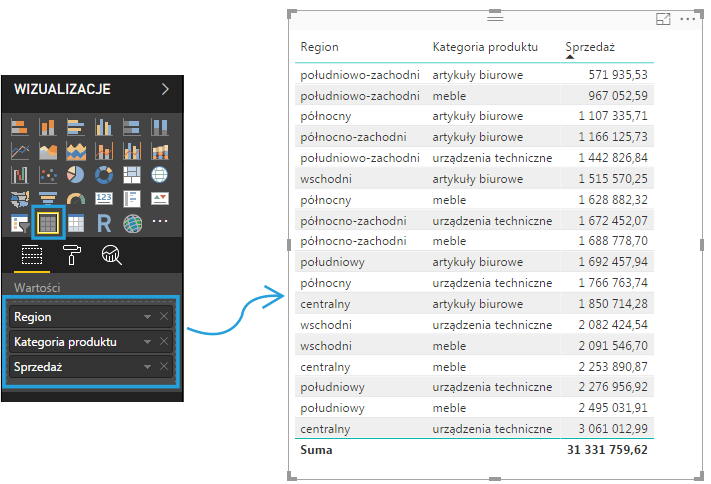Open Kategoria produktu field dropdown arrow

click(x=148, y=342)
